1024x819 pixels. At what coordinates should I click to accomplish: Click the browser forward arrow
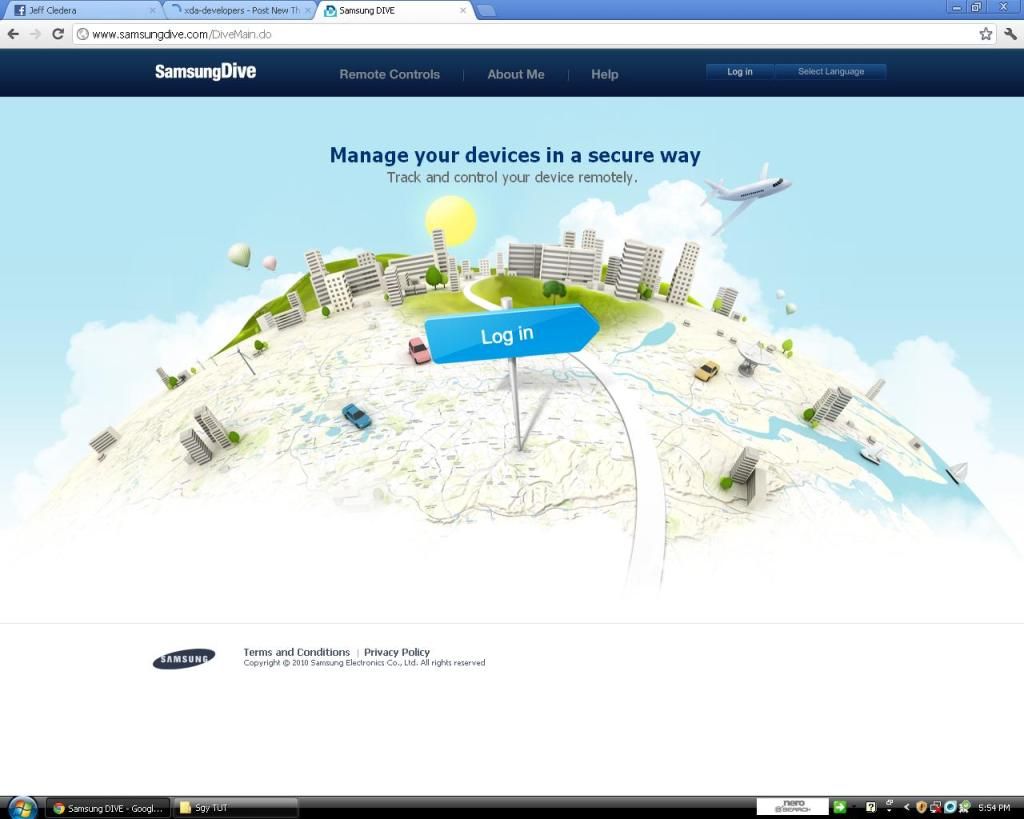(x=35, y=34)
